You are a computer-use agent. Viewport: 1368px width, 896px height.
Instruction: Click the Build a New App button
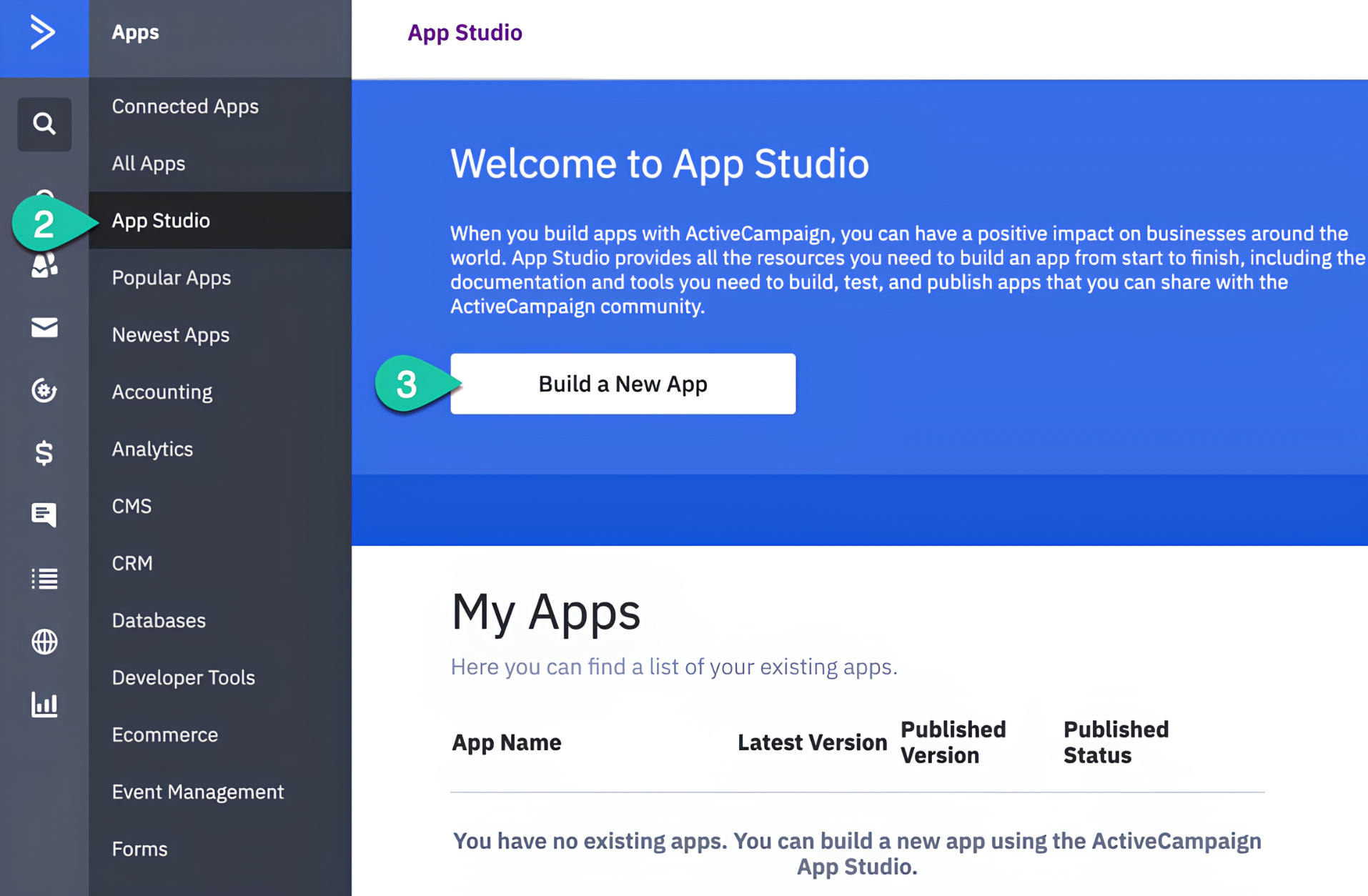point(623,384)
